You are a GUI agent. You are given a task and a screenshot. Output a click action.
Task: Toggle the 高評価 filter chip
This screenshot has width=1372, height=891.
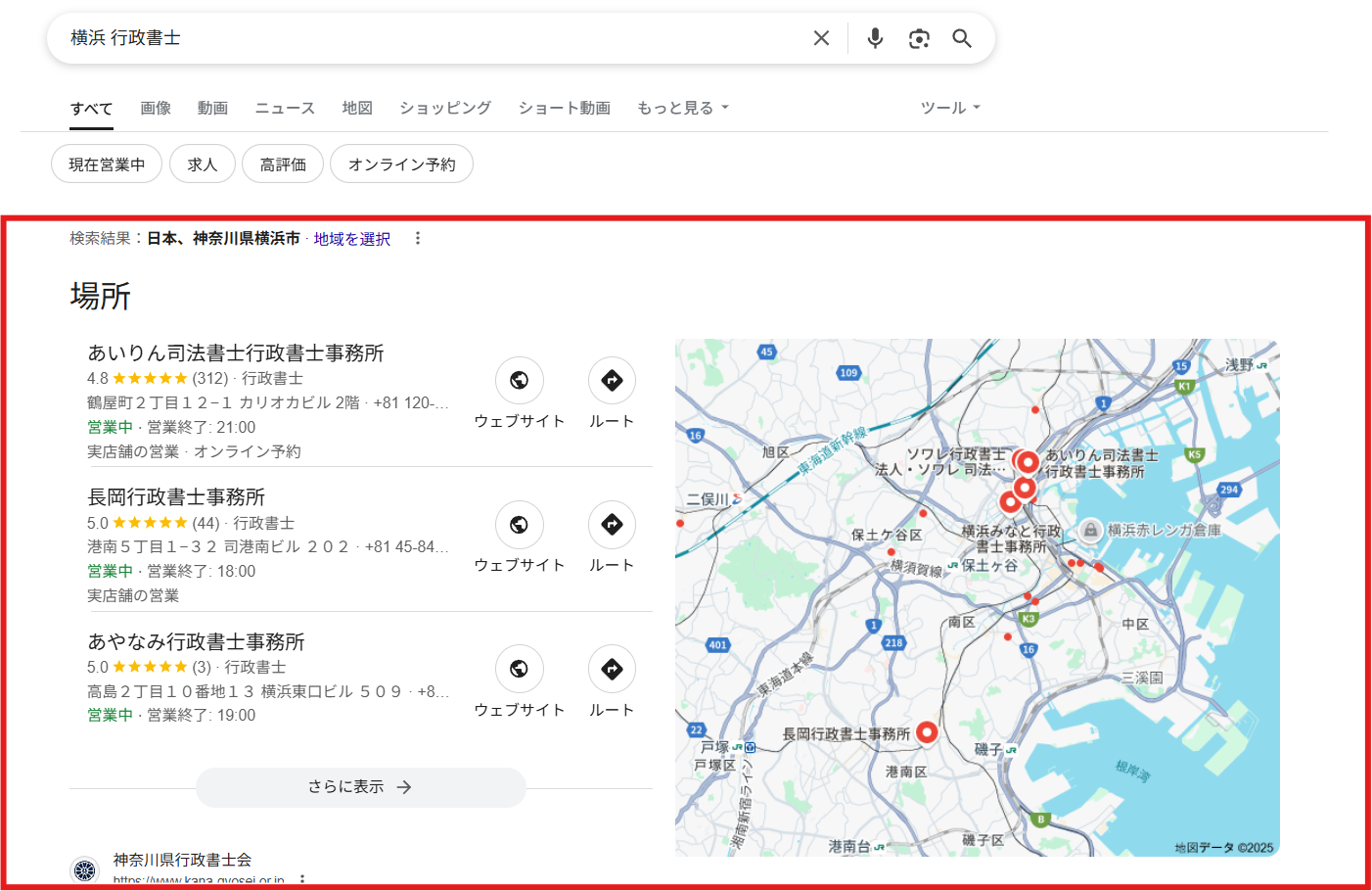(x=283, y=164)
